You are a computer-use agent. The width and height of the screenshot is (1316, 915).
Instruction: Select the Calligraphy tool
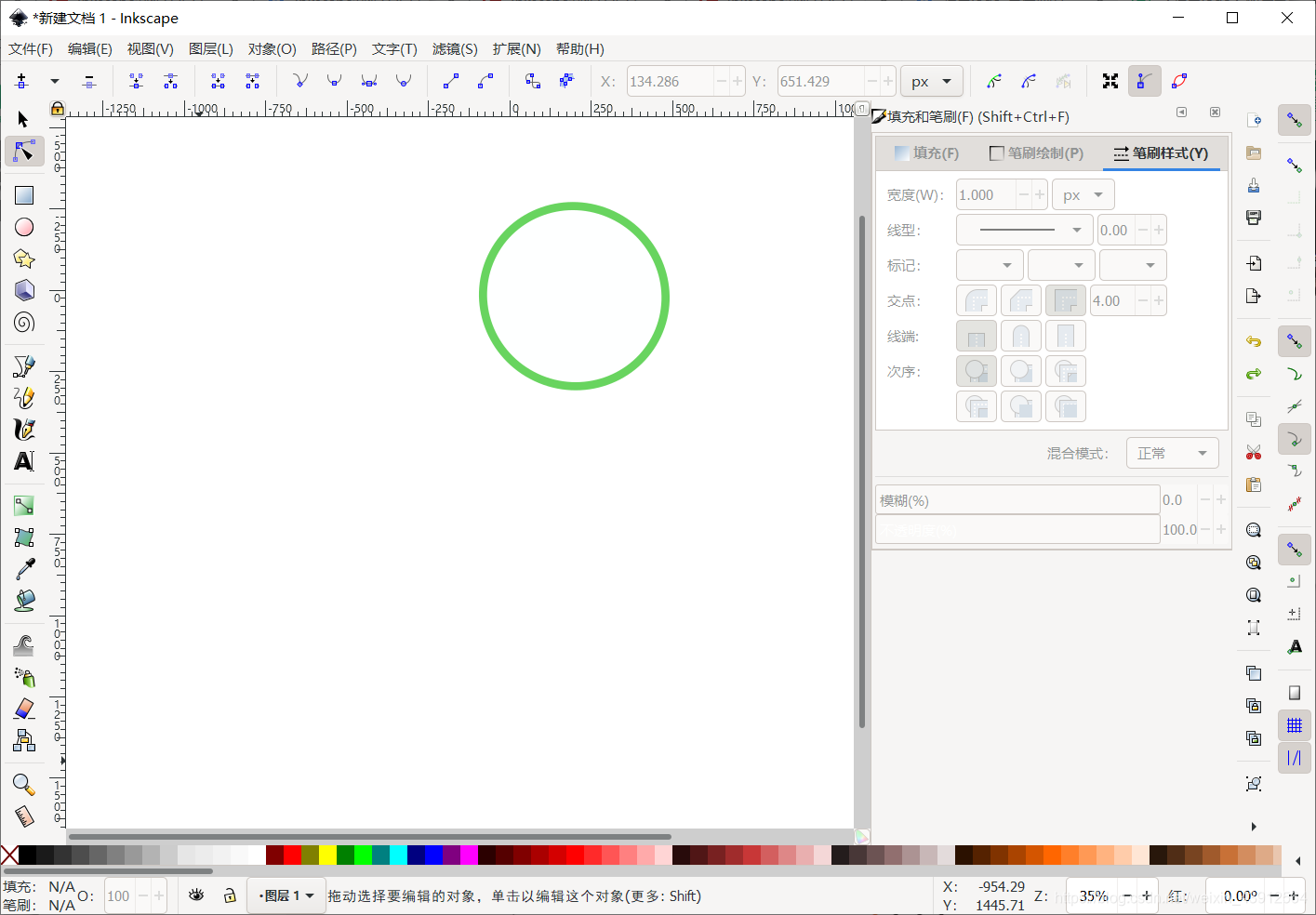coord(24,429)
